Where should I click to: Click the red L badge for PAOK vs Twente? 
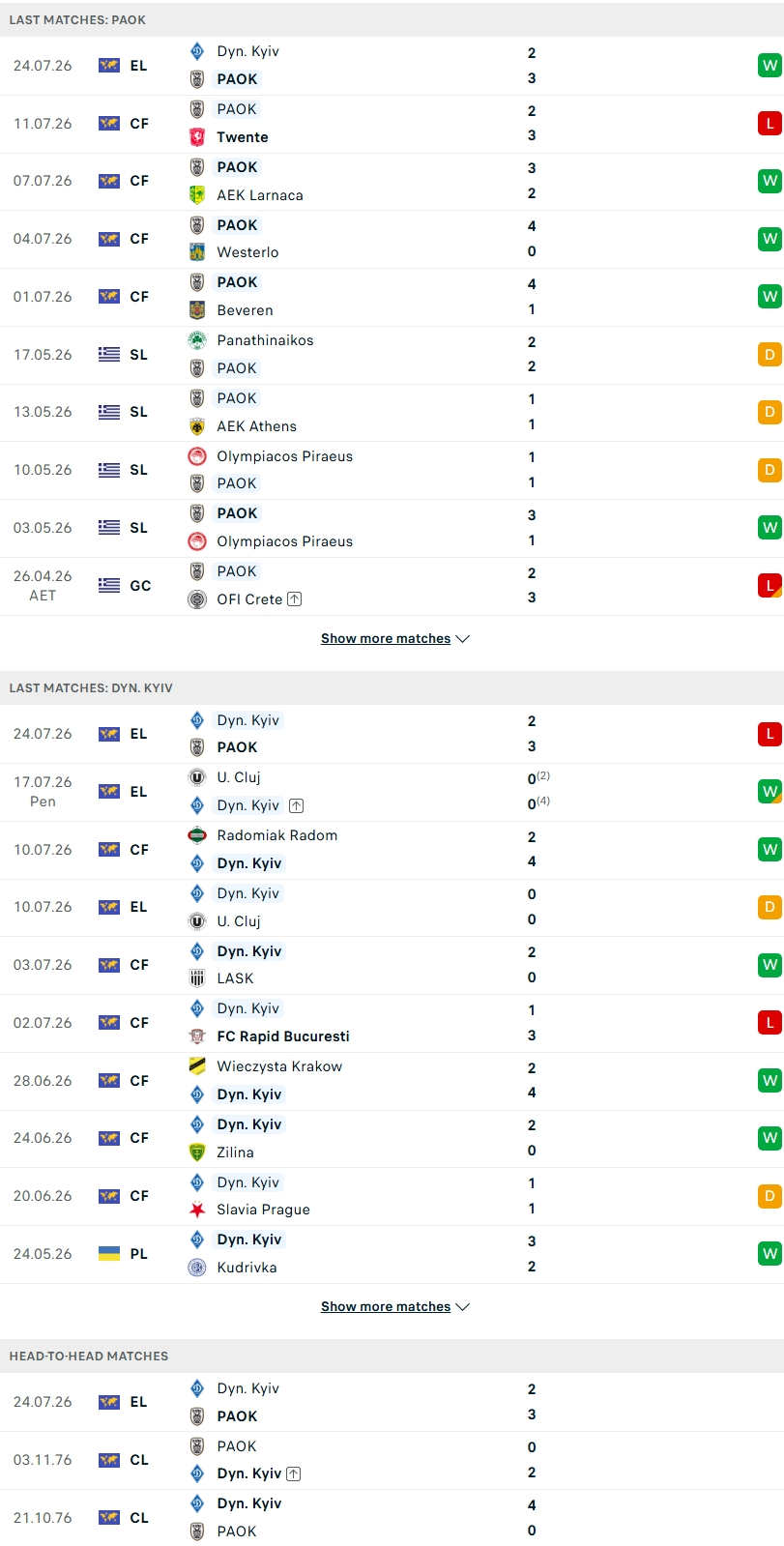(x=769, y=124)
